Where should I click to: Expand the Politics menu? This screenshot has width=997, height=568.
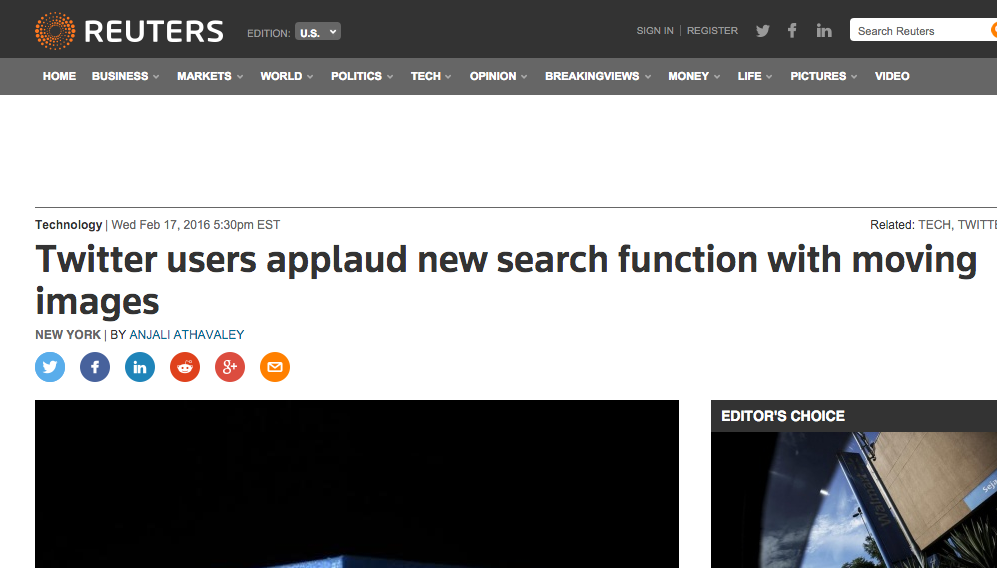(362, 76)
